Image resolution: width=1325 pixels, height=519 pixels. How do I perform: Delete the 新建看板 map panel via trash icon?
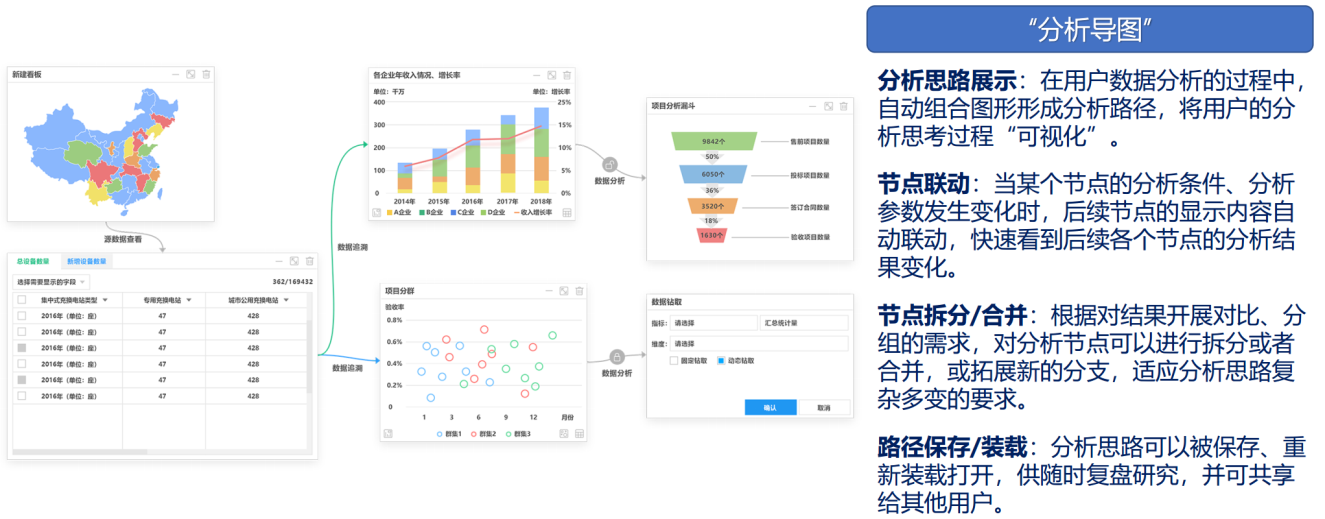[x=206, y=75]
